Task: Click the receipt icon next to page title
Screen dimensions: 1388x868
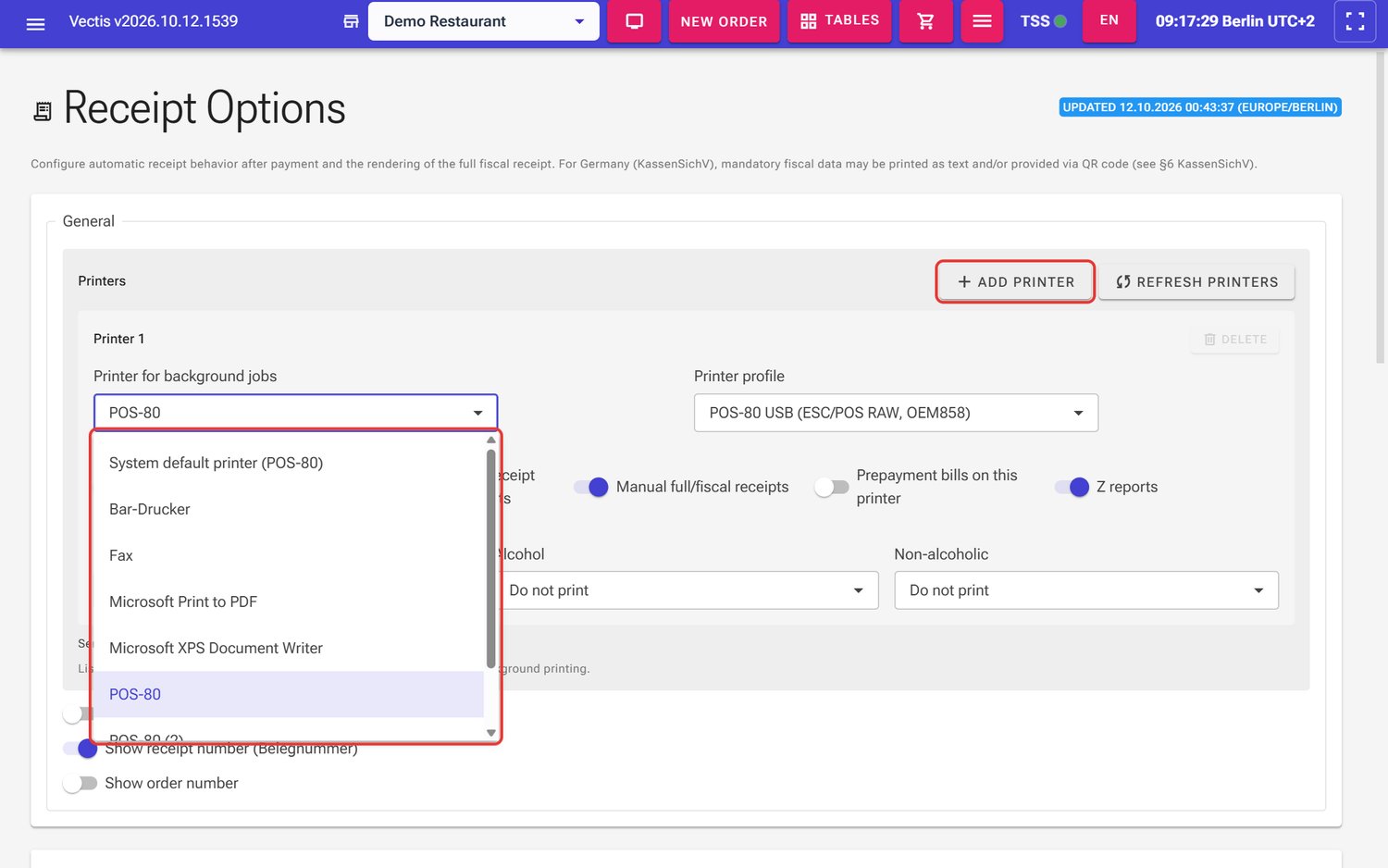Action: pos(43,111)
